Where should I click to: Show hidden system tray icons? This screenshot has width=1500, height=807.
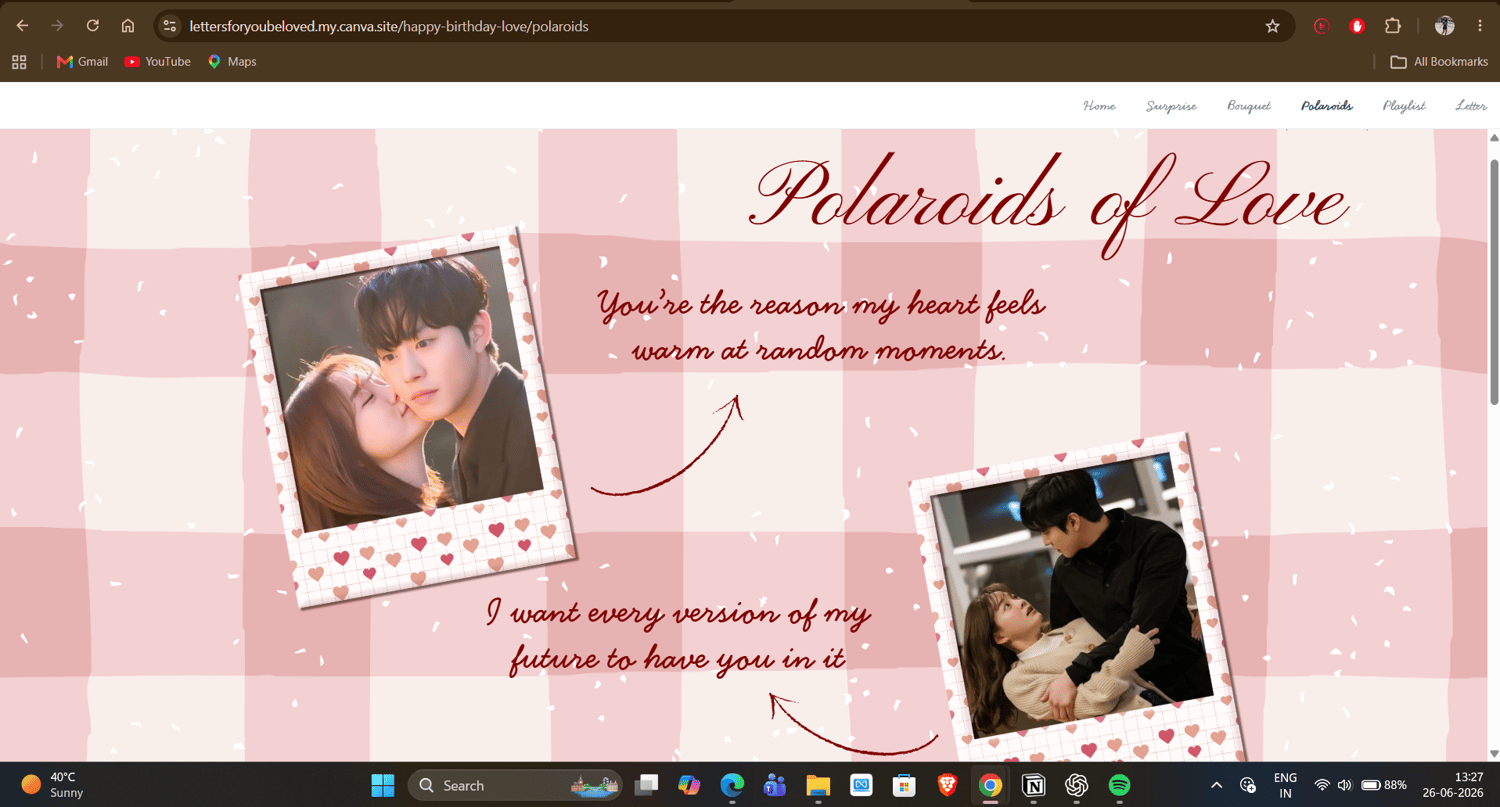1216,785
